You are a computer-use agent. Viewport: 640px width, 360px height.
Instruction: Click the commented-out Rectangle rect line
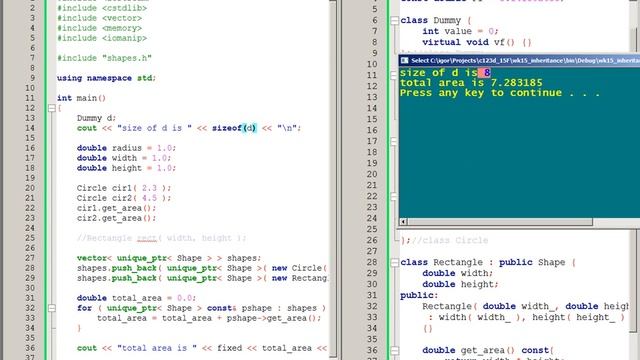(162, 238)
